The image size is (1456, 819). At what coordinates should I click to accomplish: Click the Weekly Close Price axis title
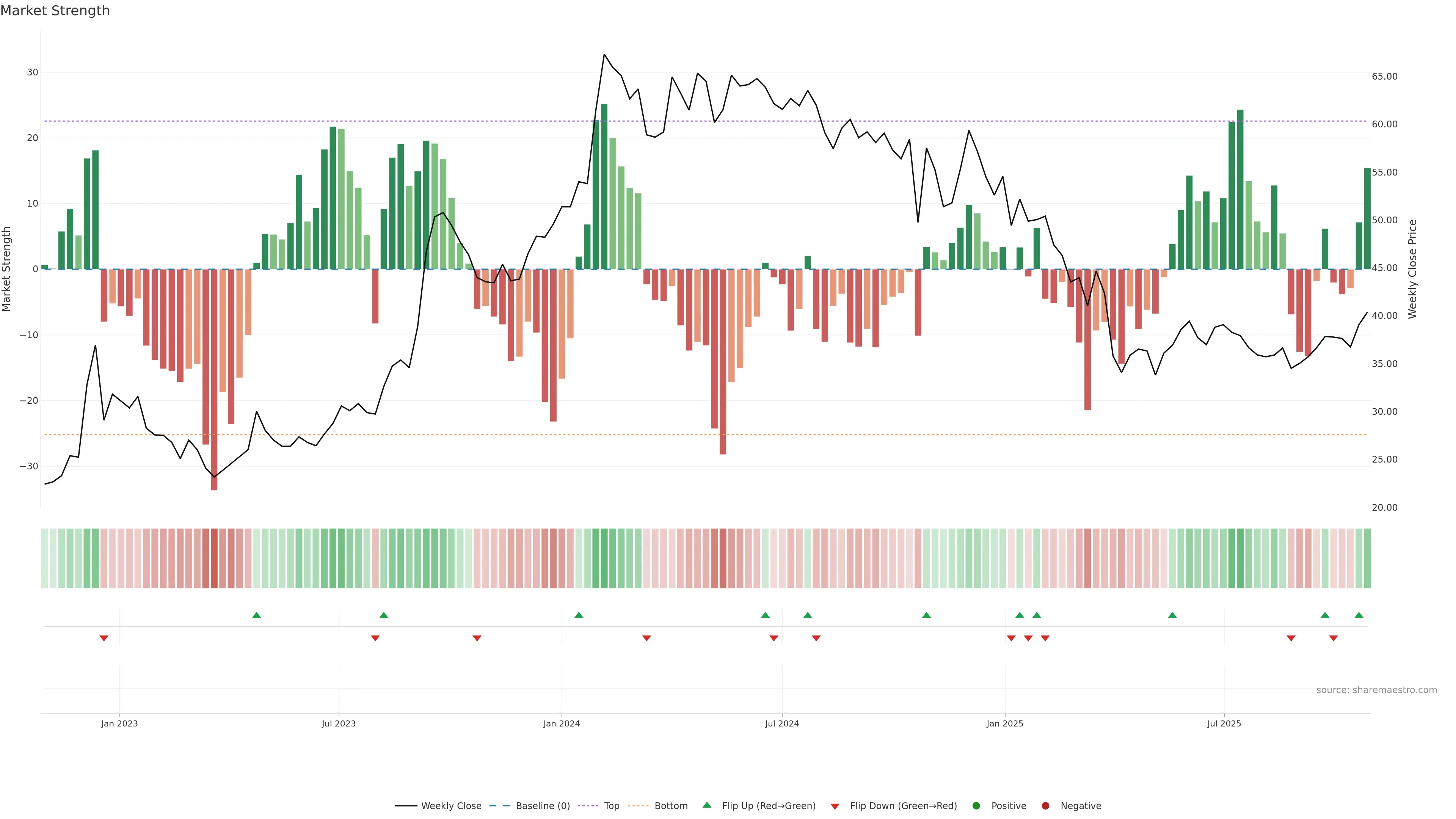coord(1412,269)
